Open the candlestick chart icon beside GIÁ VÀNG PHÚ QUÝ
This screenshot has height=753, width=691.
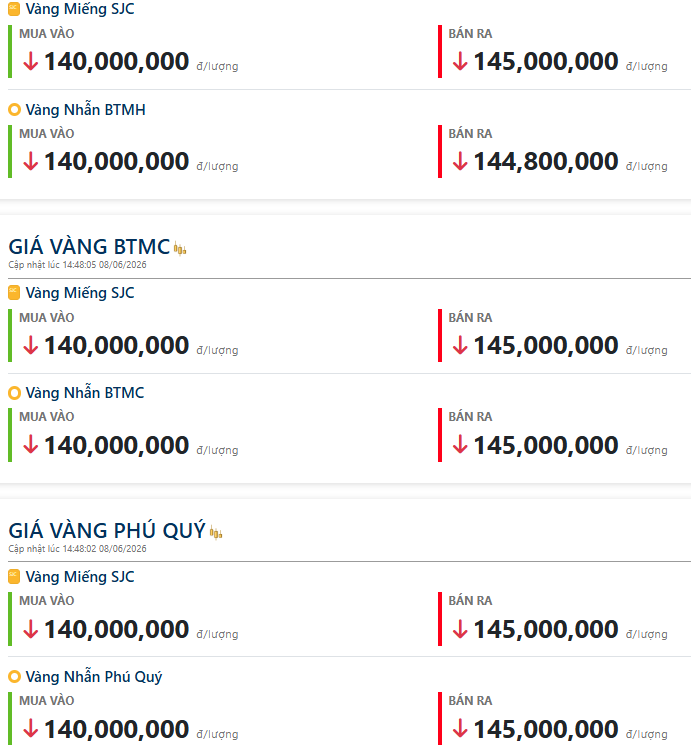216,533
